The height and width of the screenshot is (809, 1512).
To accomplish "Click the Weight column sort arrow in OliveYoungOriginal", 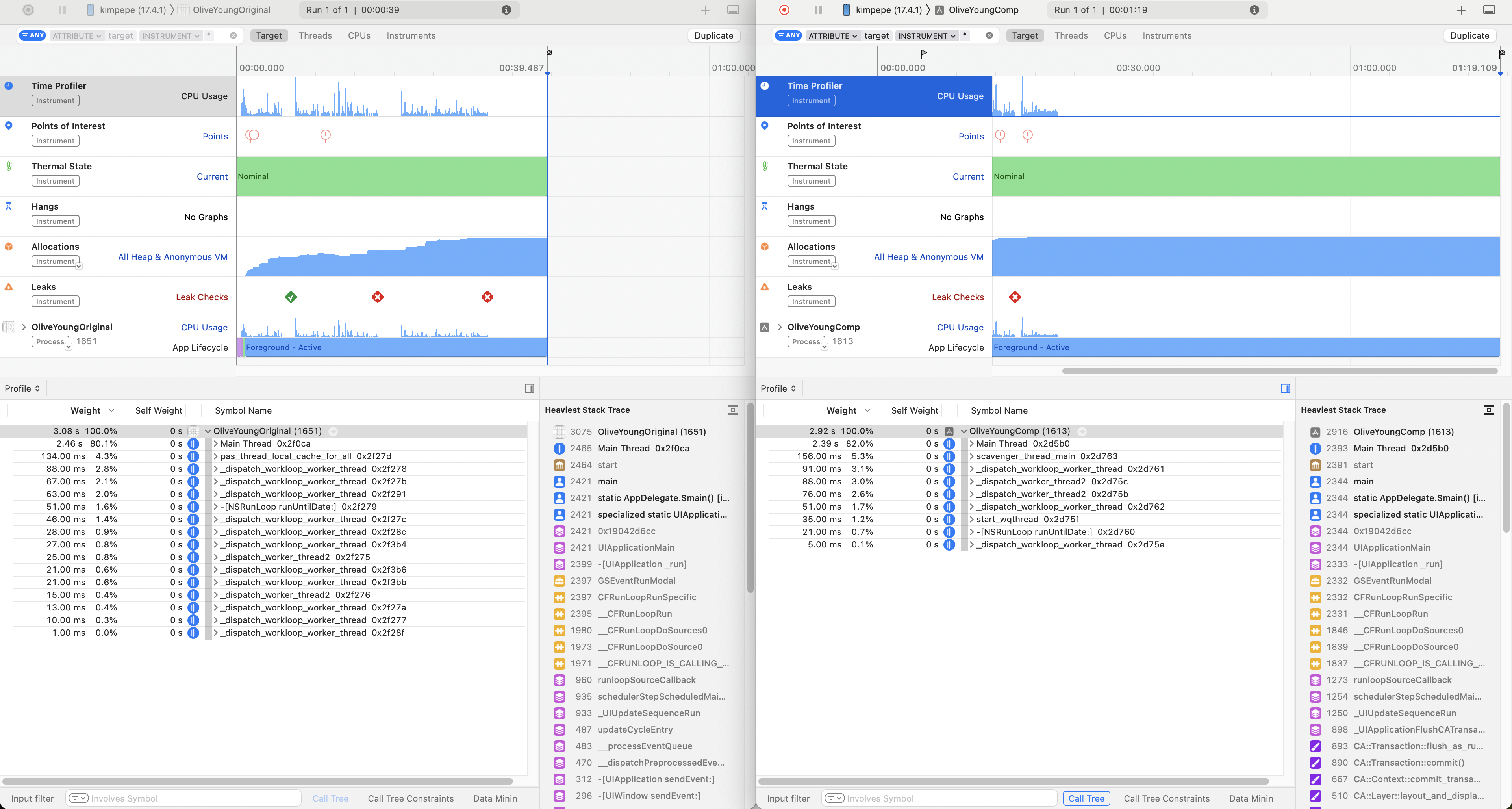I will pos(111,410).
